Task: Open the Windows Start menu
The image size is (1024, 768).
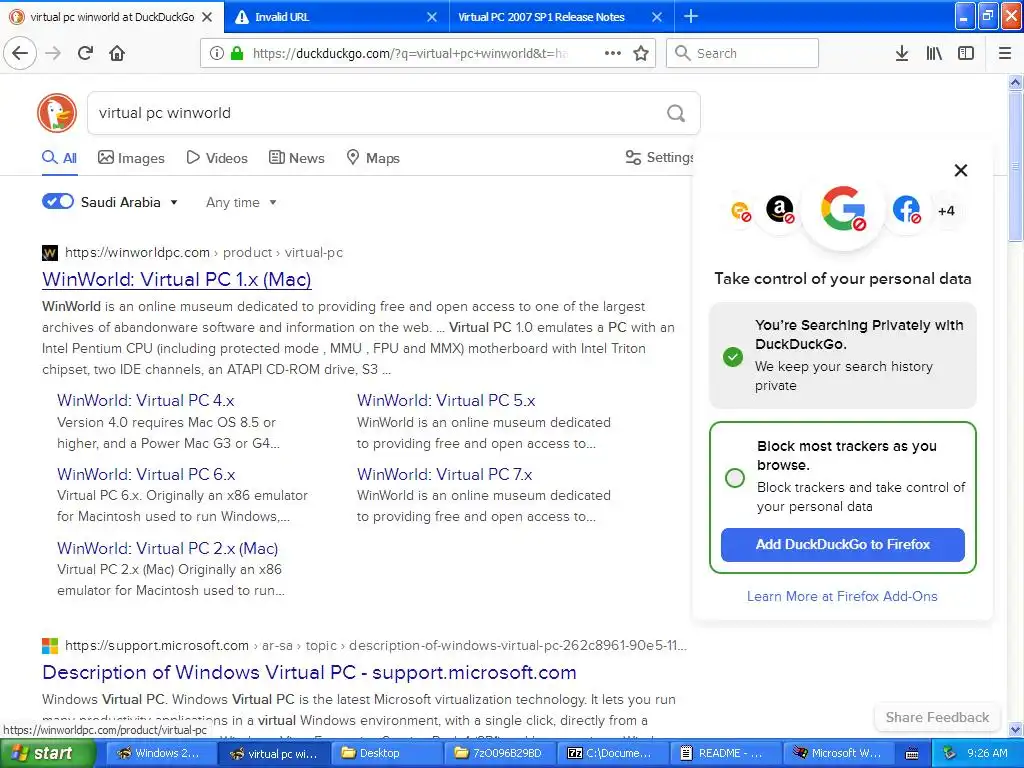Action: [x=48, y=754]
